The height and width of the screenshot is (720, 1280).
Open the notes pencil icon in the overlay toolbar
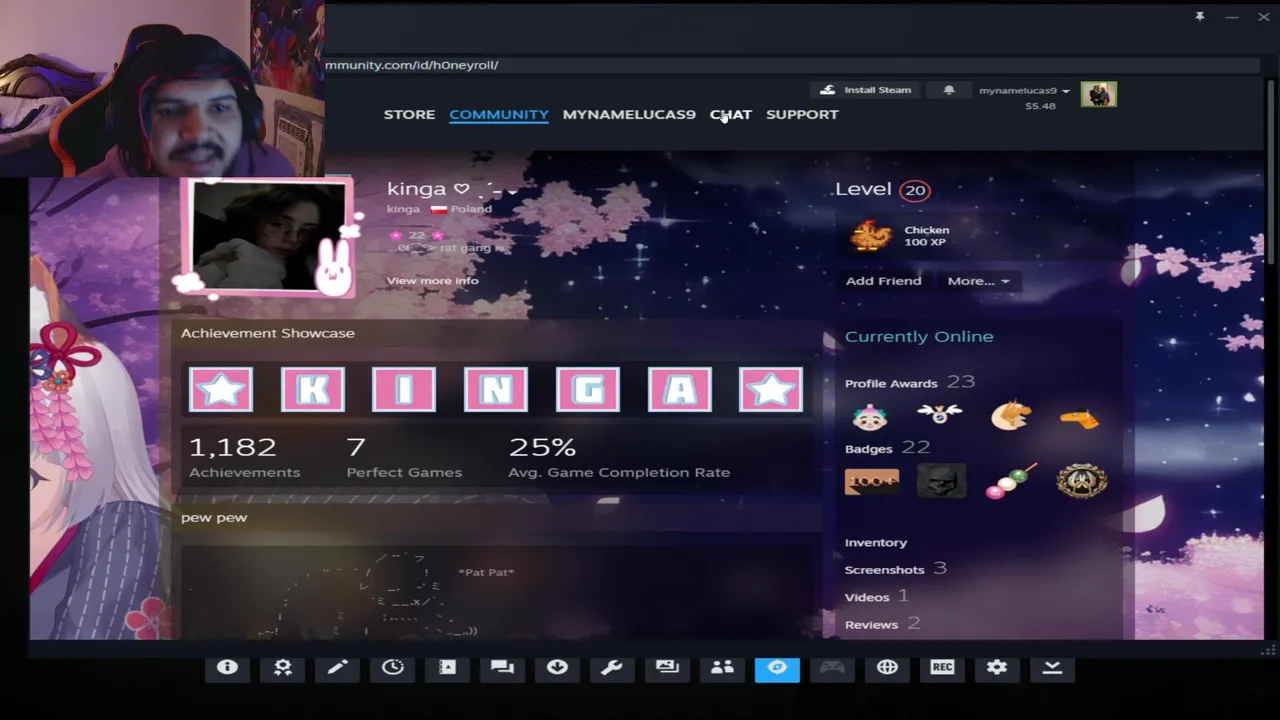(337, 668)
